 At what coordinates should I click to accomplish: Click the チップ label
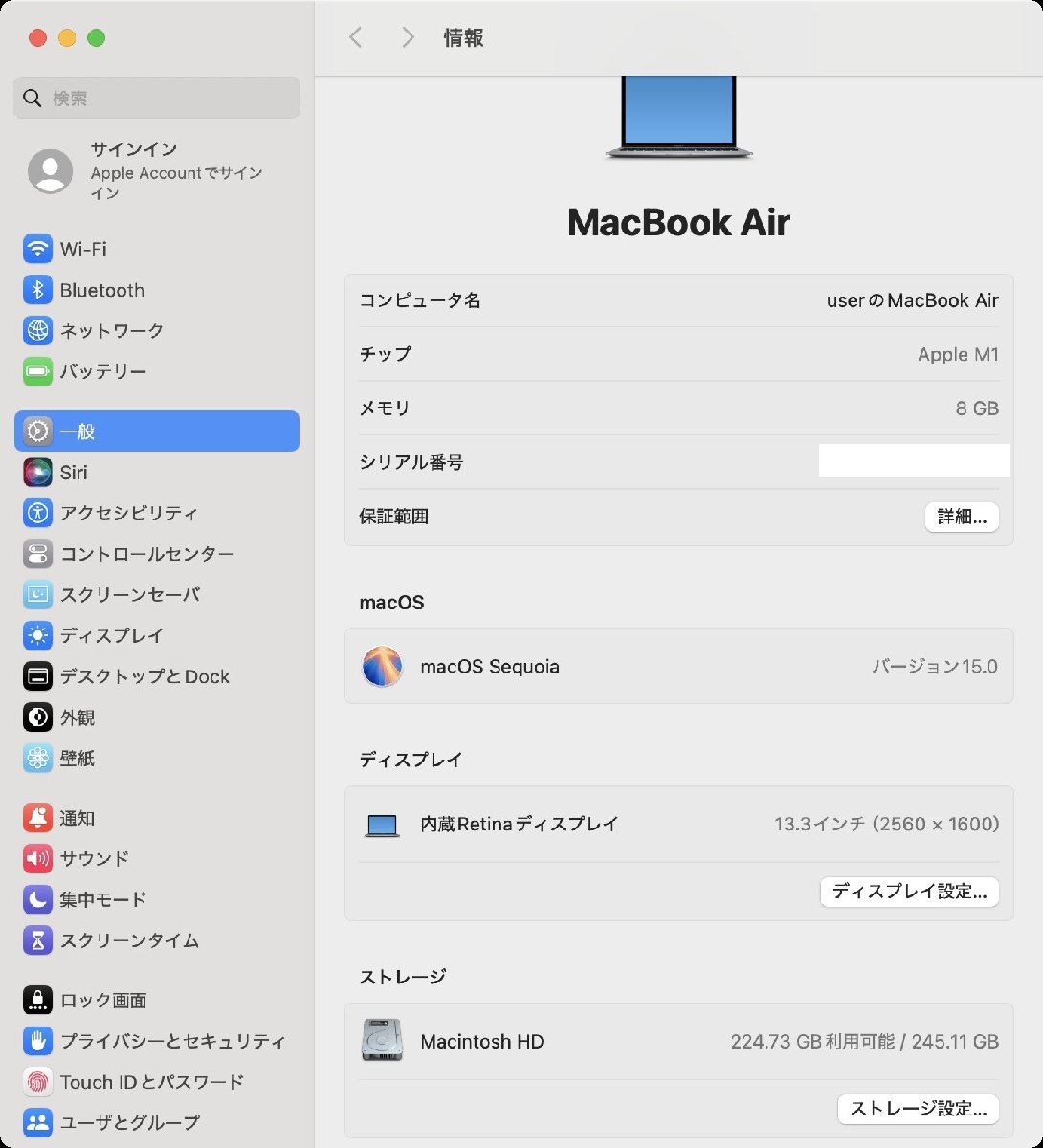[x=386, y=354]
